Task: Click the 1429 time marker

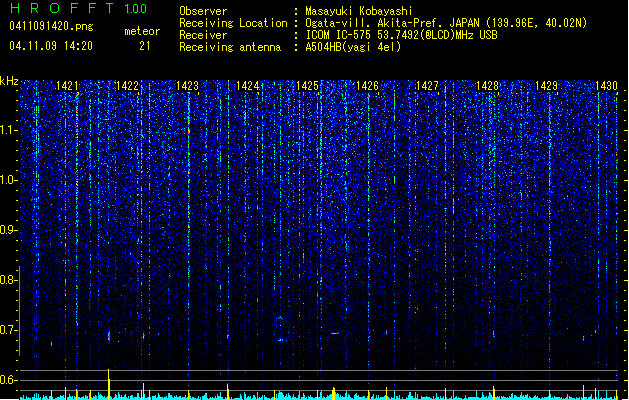Action: click(546, 86)
